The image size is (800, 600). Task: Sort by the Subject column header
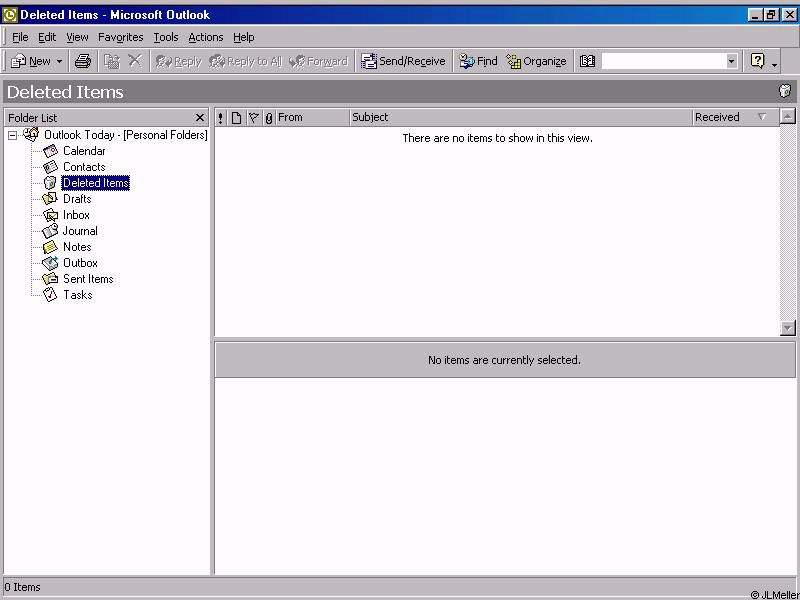[521, 118]
